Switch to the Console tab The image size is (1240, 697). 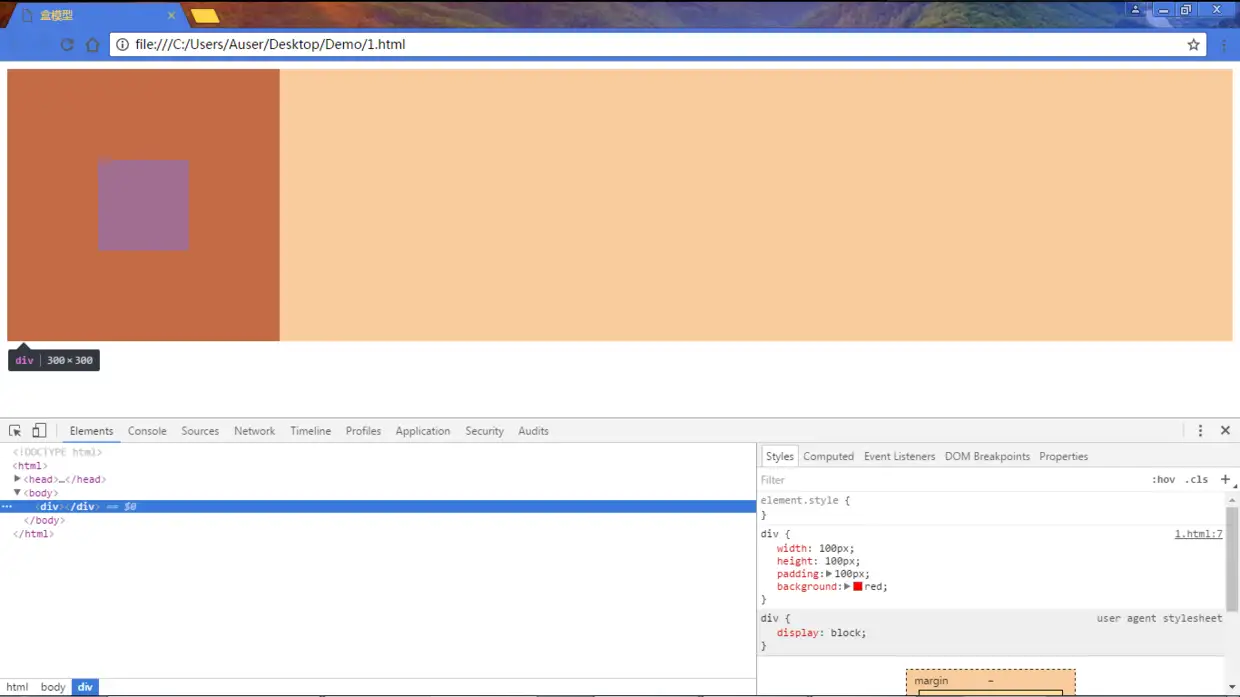click(147, 431)
